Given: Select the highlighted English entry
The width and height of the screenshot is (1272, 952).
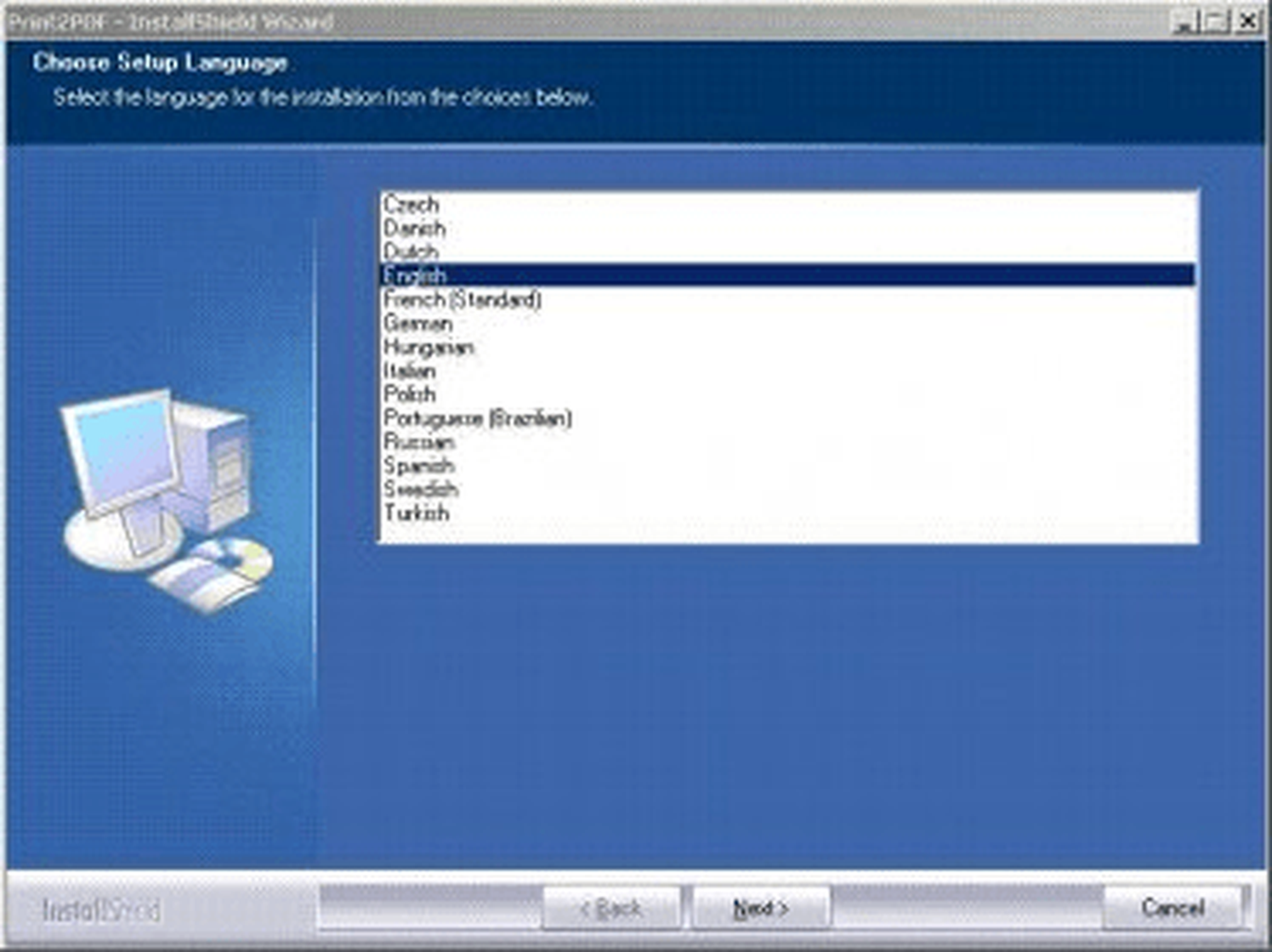Looking at the screenshot, I should coord(787,275).
